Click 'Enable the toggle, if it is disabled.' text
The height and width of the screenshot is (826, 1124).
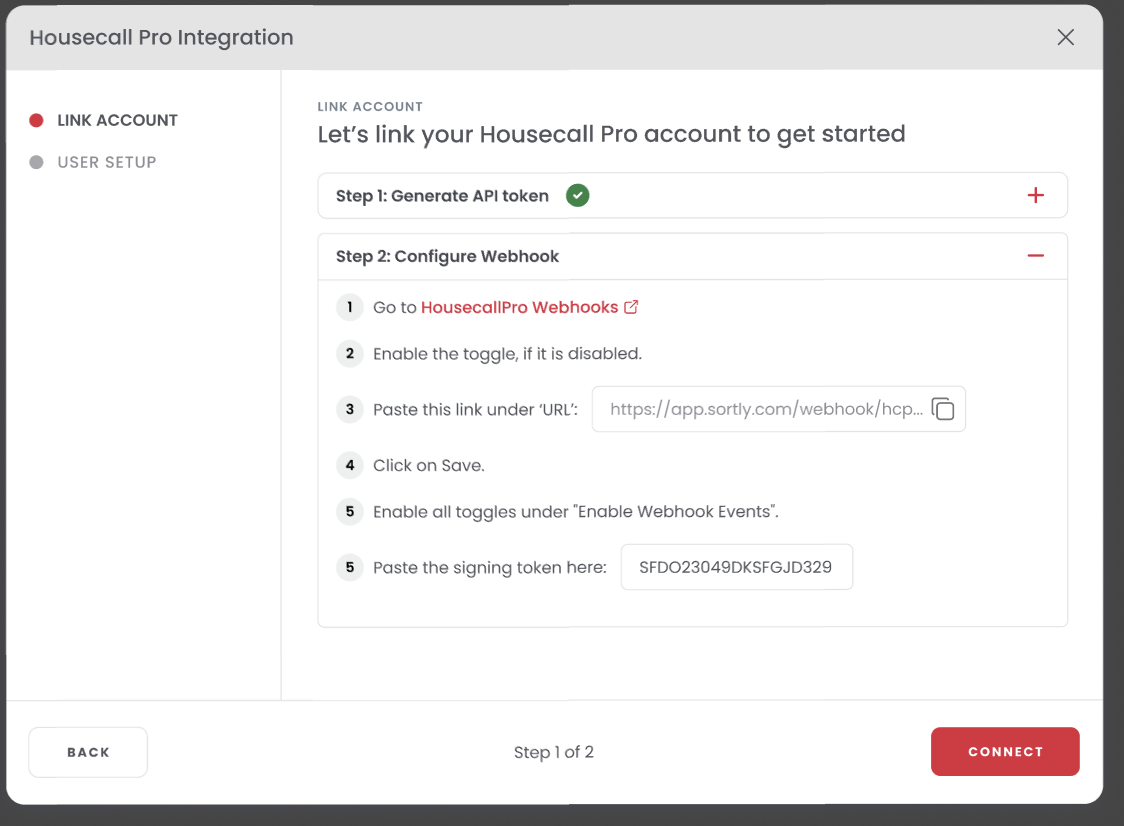click(x=508, y=353)
